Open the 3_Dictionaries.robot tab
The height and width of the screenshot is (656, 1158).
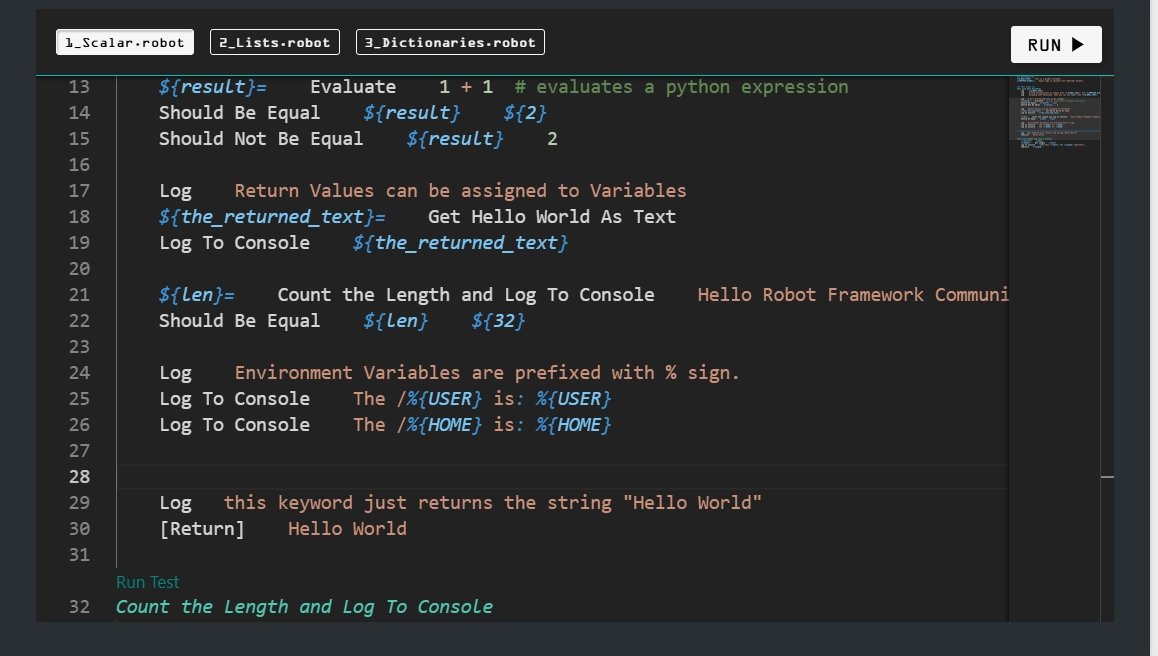pos(450,42)
